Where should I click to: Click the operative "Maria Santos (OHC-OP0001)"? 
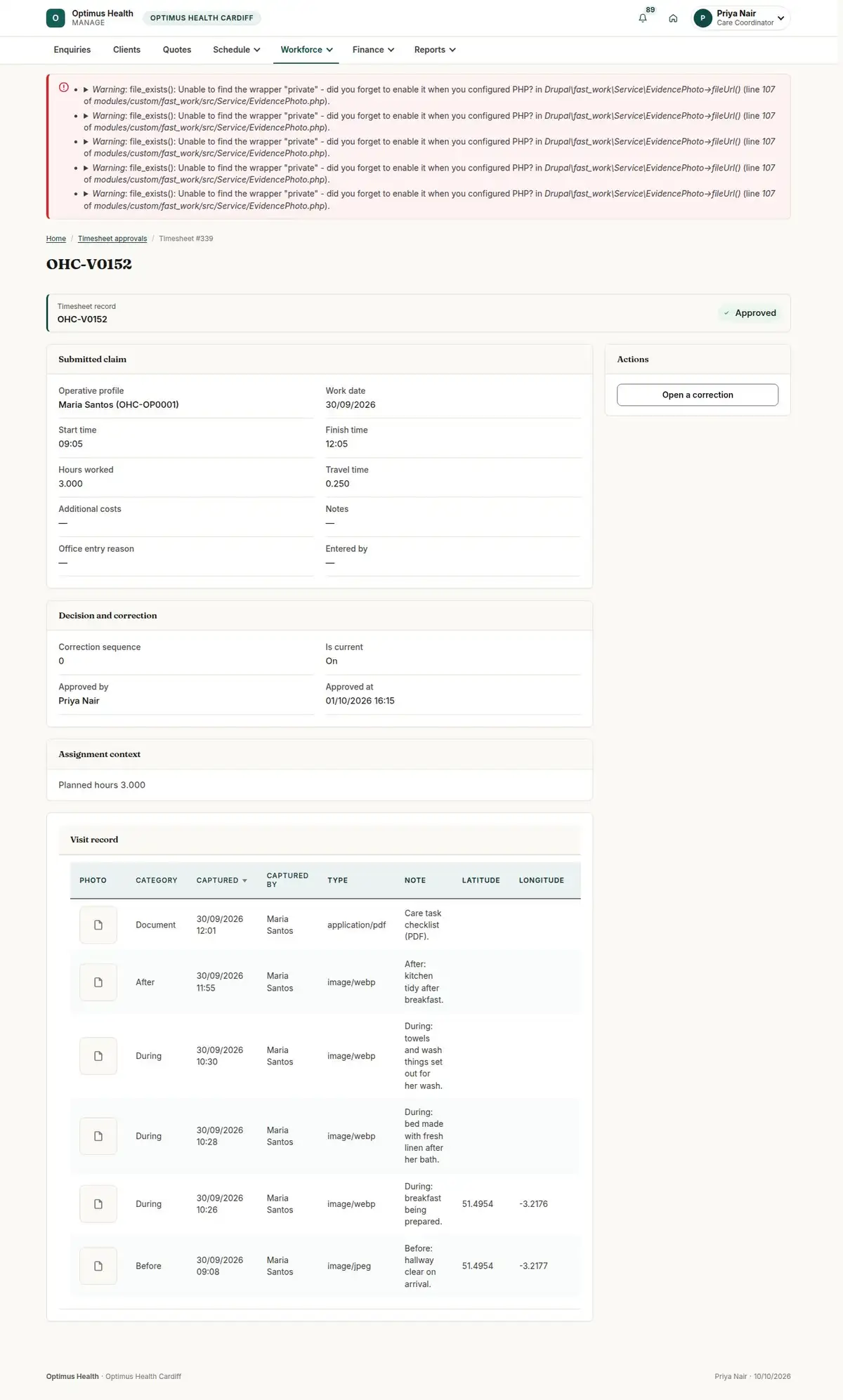[x=119, y=405]
